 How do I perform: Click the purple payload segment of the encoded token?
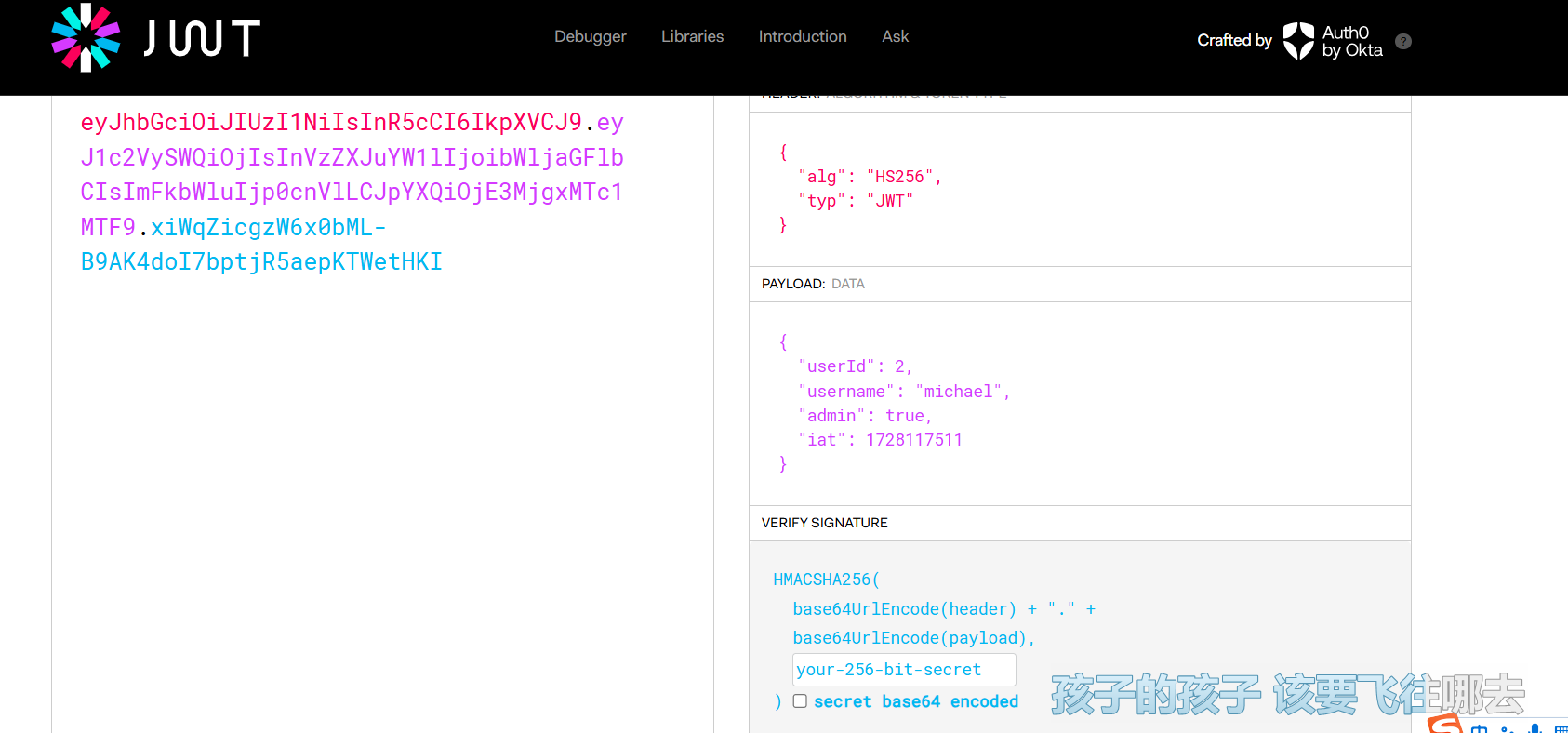(x=352, y=175)
